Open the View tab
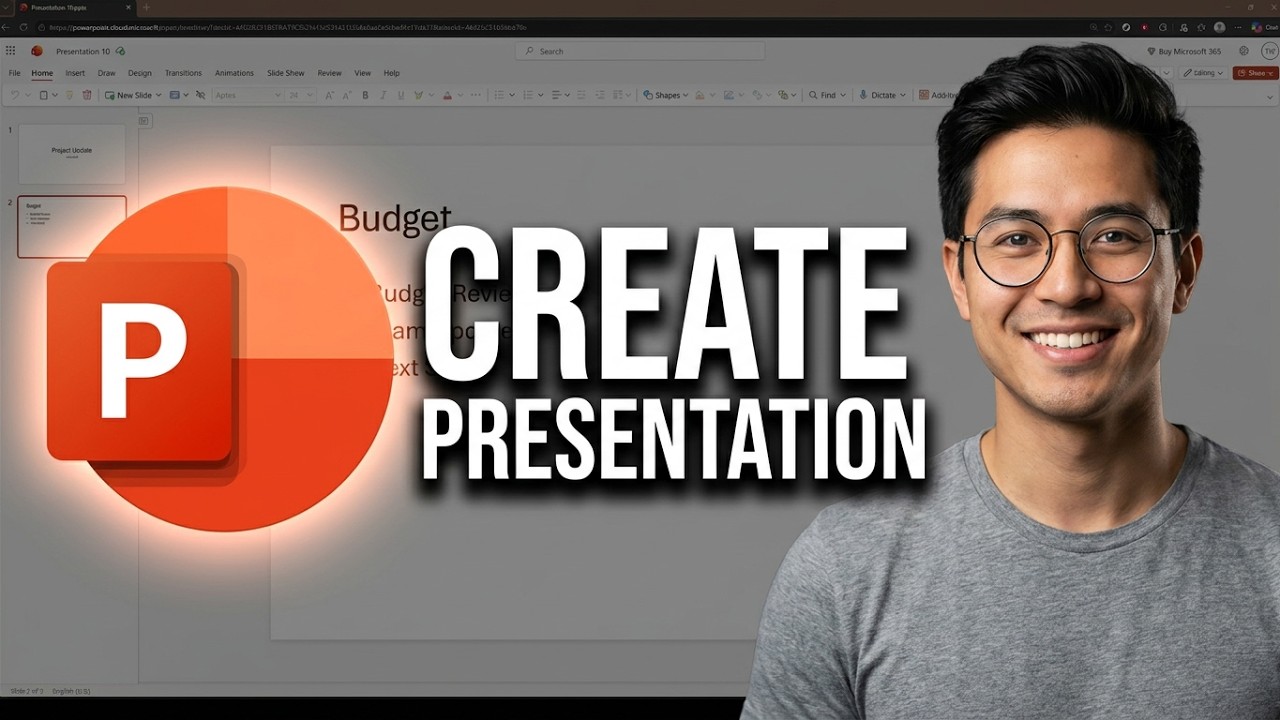This screenshot has width=1280, height=720. tap(362, 73)
